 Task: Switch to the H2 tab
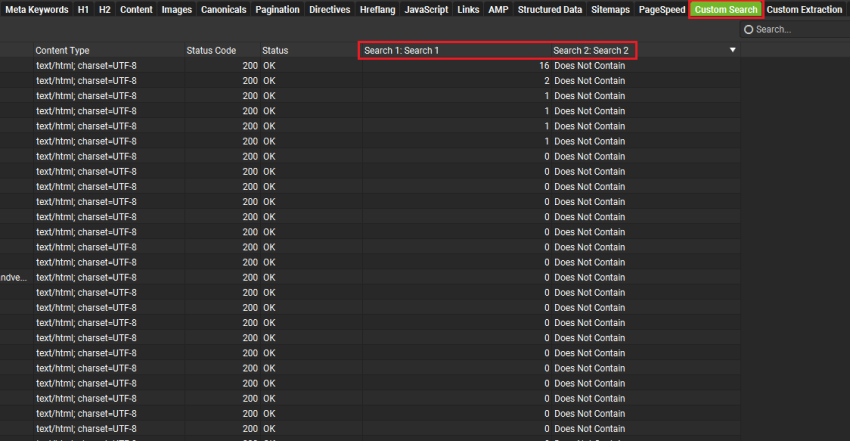[105, 9]
